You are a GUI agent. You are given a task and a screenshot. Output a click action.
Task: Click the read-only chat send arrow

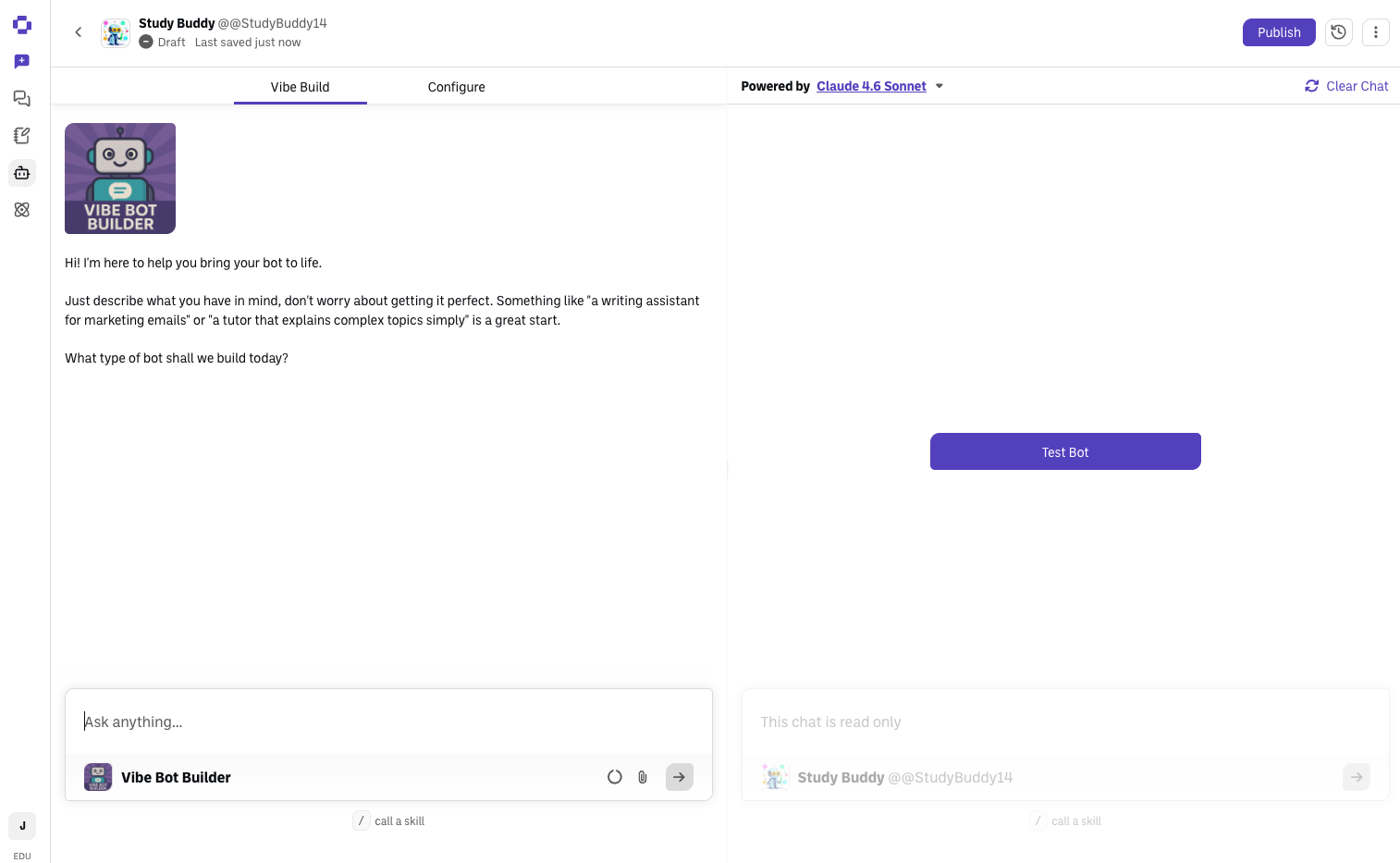[x=1357, y=777]
